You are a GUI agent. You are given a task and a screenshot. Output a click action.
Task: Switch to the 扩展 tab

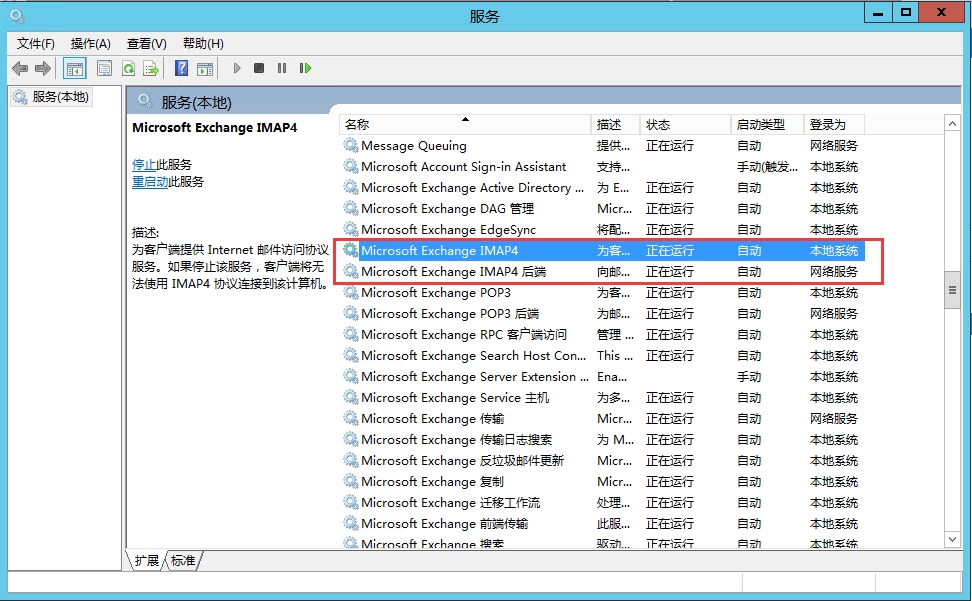pyautogui.click(x=147, y=561)
